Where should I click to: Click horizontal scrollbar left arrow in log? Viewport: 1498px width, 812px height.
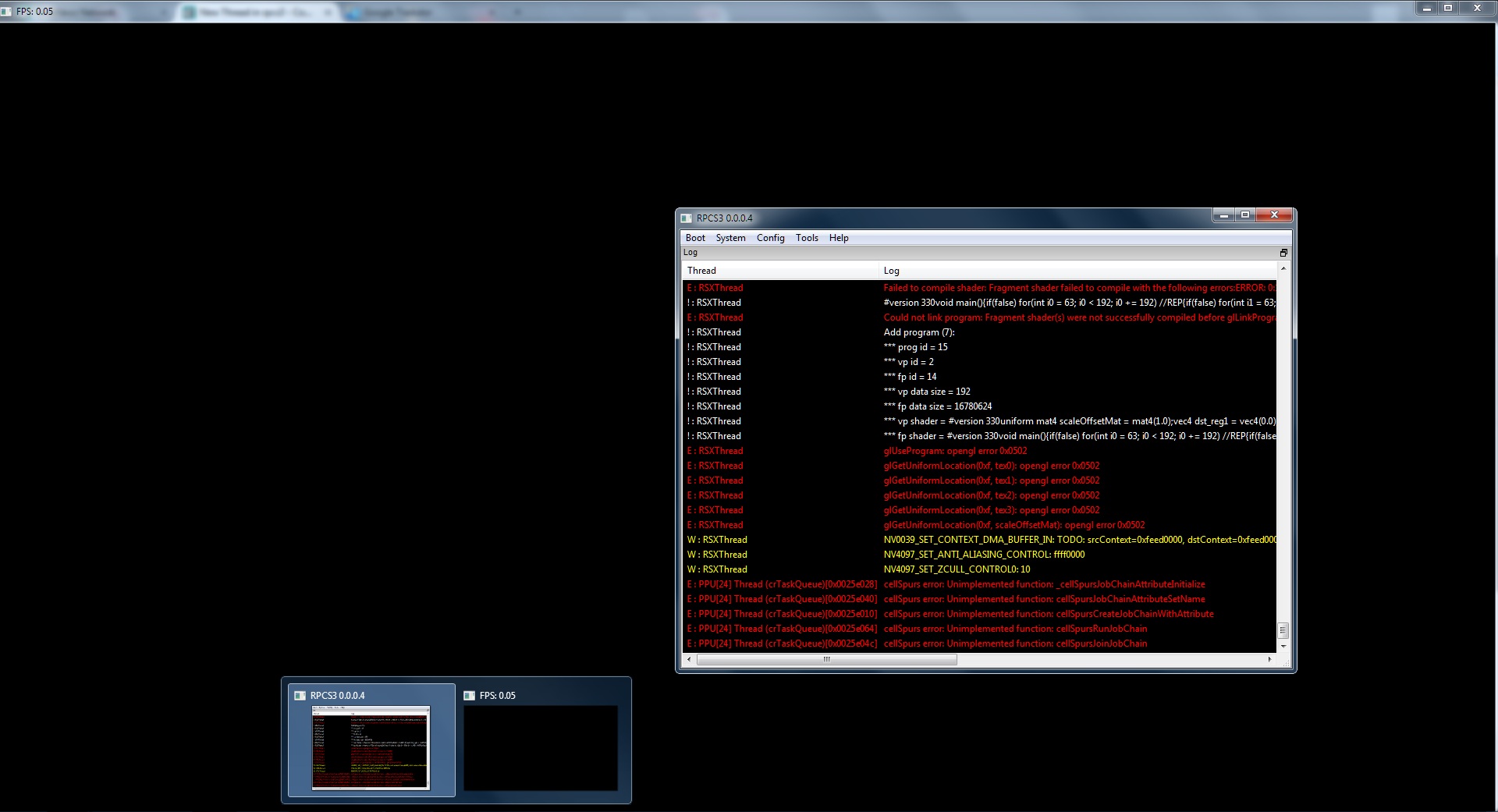point(688,660)
